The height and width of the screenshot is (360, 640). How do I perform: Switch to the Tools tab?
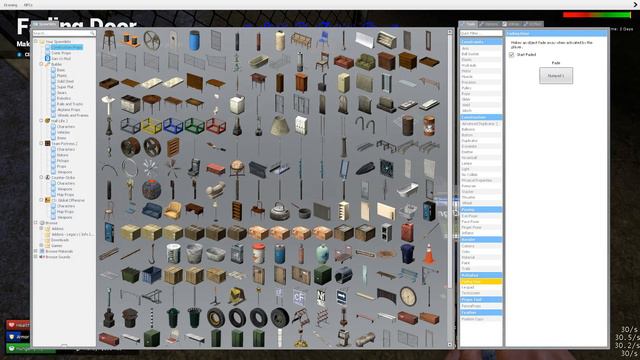[468, 24]
